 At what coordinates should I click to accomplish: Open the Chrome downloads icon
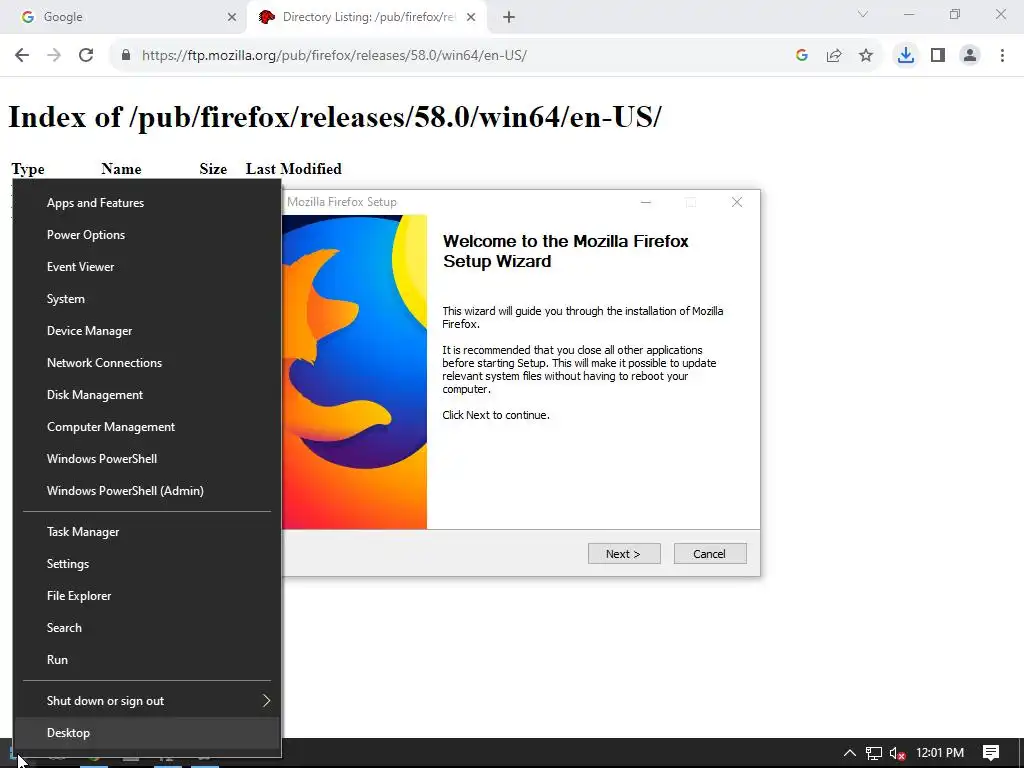[x=906, y=56]
